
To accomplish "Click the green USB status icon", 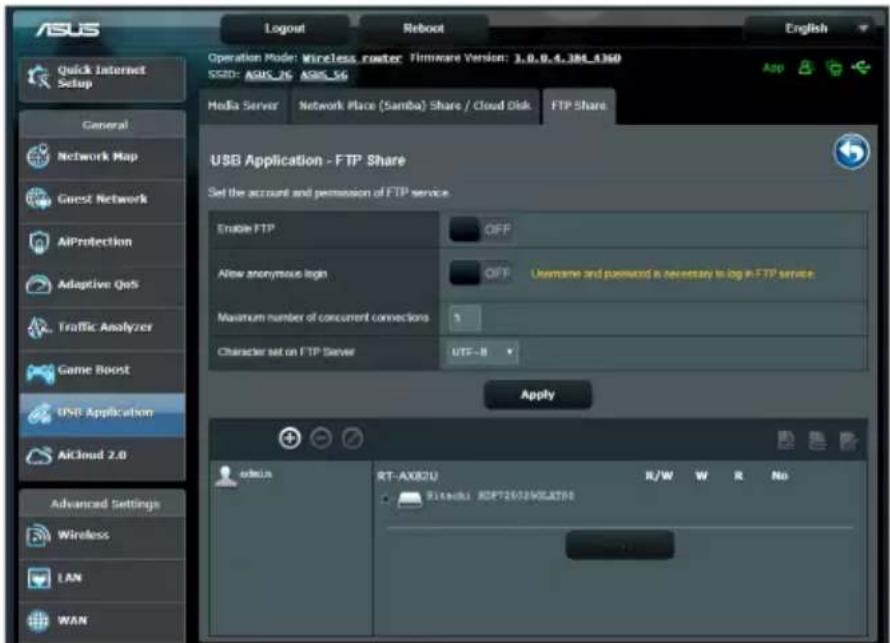I will [x=861, y=68].
